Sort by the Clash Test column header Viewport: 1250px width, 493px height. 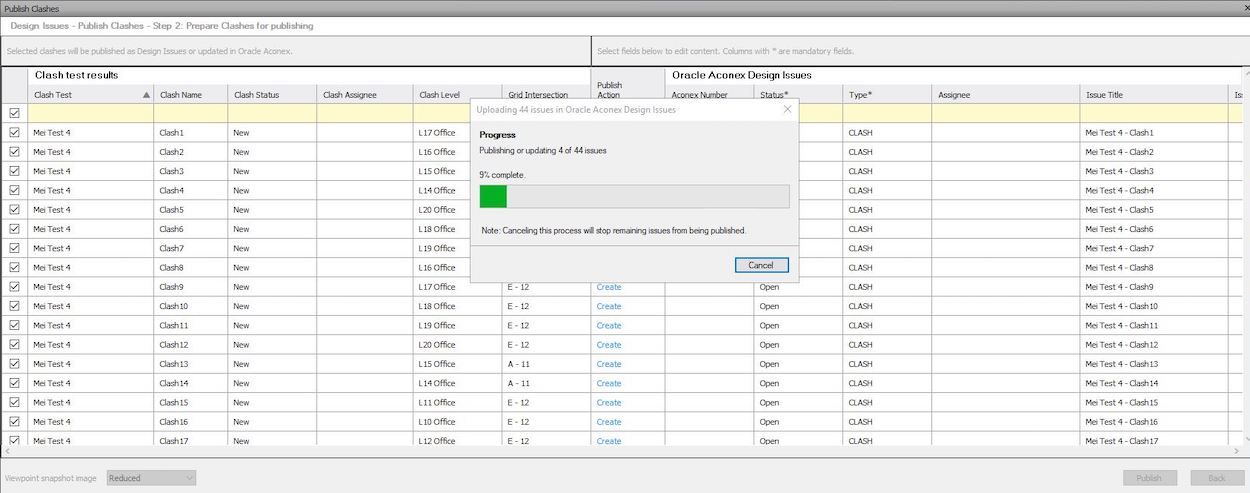pyautogui.click(x=90, y=95)
